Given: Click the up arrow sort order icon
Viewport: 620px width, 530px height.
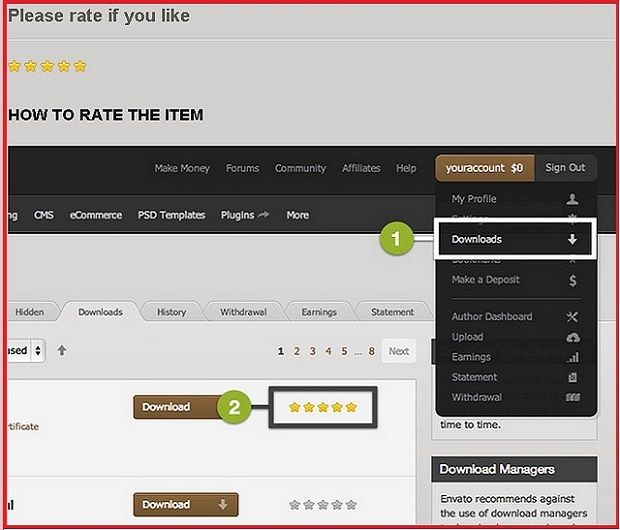Looking at the screenshot, I should 62,351.
